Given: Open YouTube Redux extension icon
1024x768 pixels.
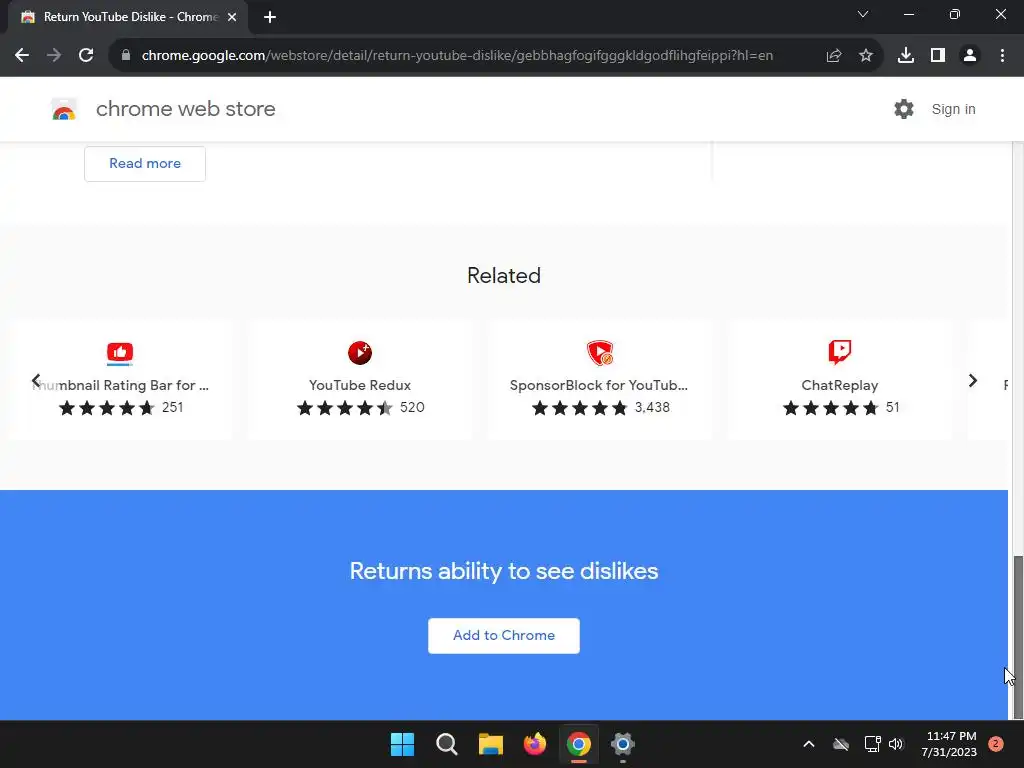Looking at the screenshot, I should [x=360, y=353].
